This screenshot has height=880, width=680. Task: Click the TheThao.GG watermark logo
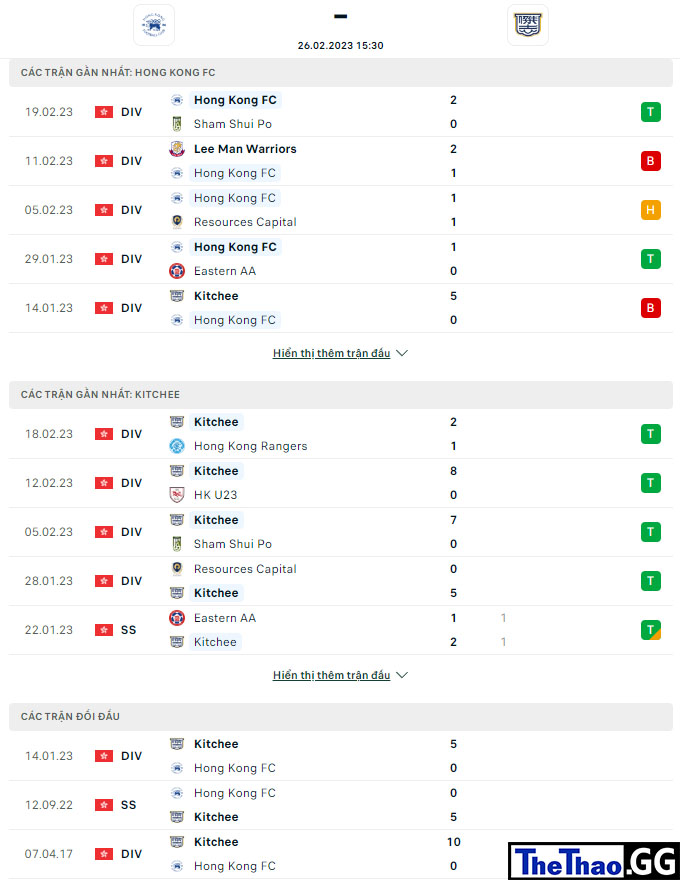point(594,861)
